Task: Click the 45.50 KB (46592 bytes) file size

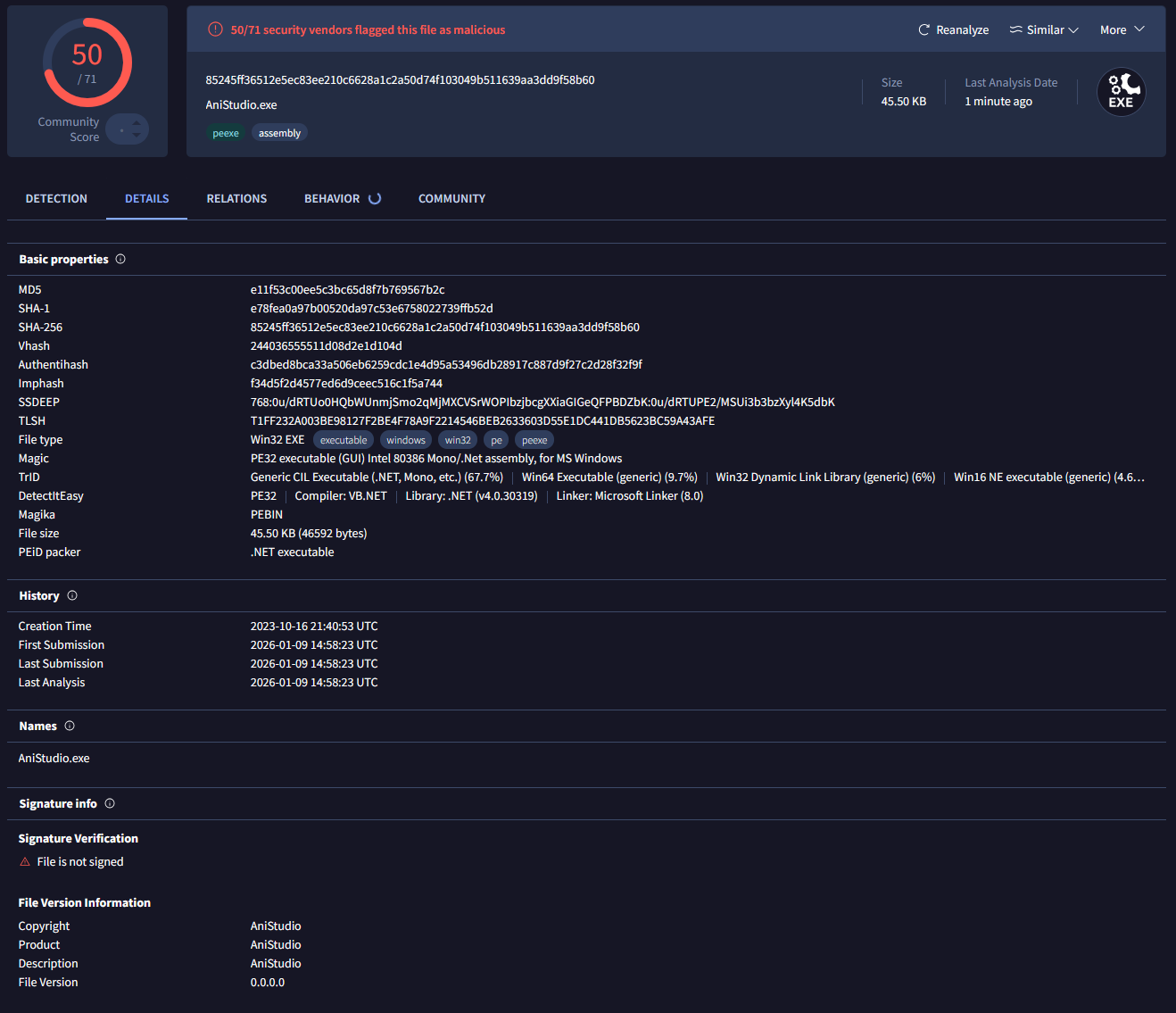Action: pyautogui.click(x=309, y=534)
